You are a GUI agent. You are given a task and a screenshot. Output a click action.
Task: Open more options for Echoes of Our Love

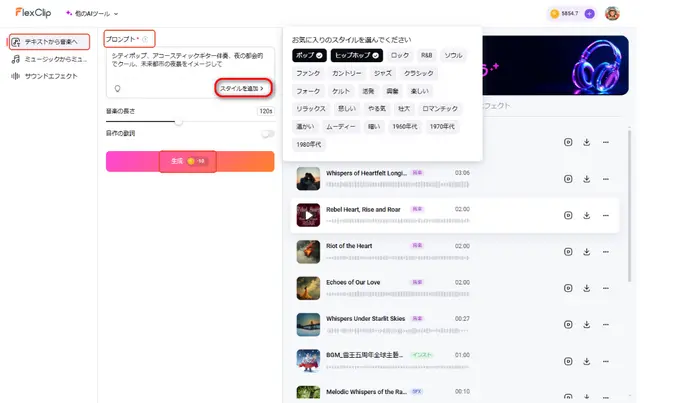(x=606, y=288)
